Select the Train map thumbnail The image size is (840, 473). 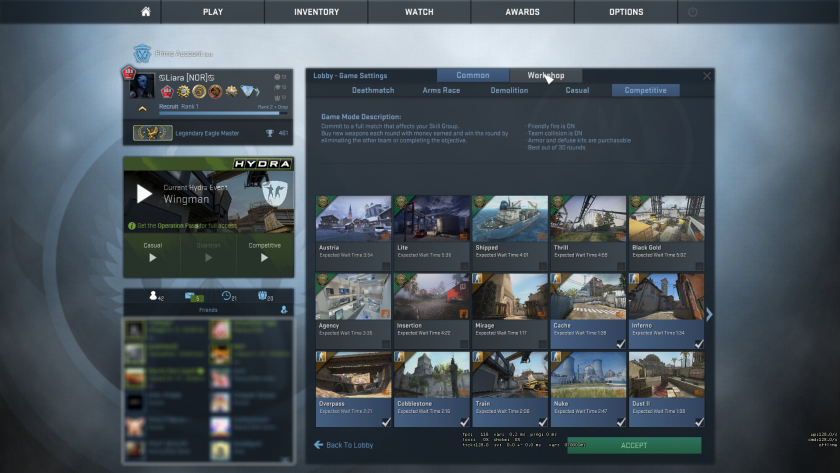tap(509, 375)
